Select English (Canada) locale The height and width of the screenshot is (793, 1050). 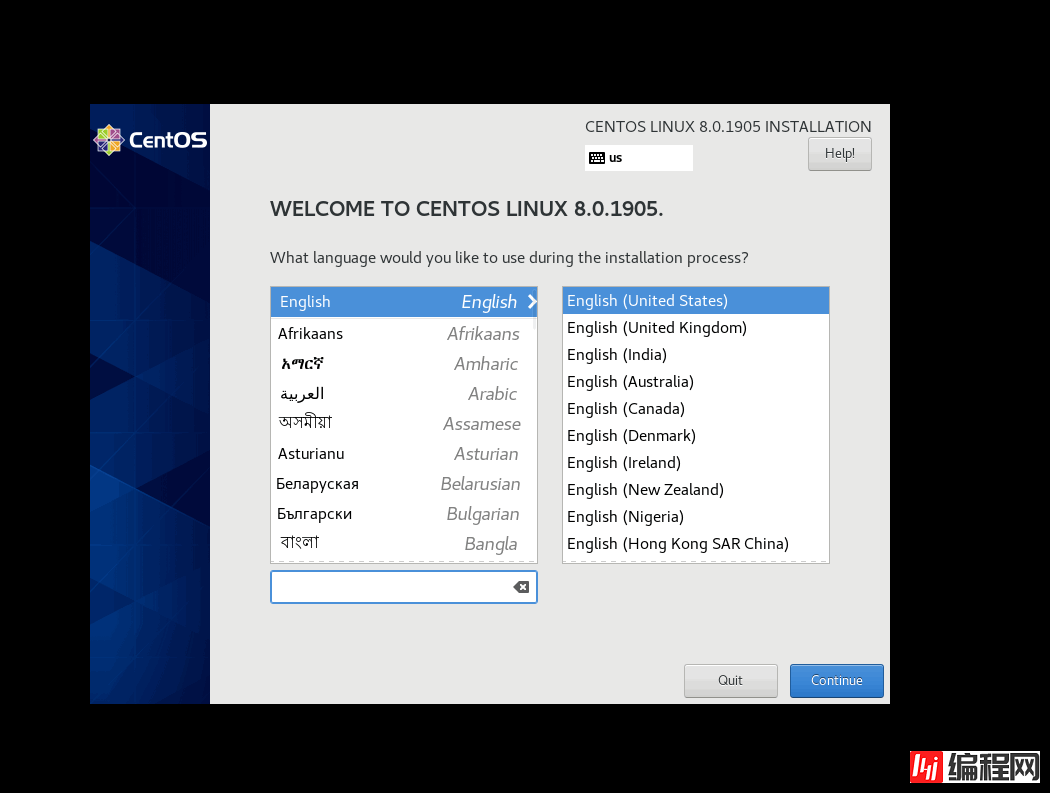point(625,409)
